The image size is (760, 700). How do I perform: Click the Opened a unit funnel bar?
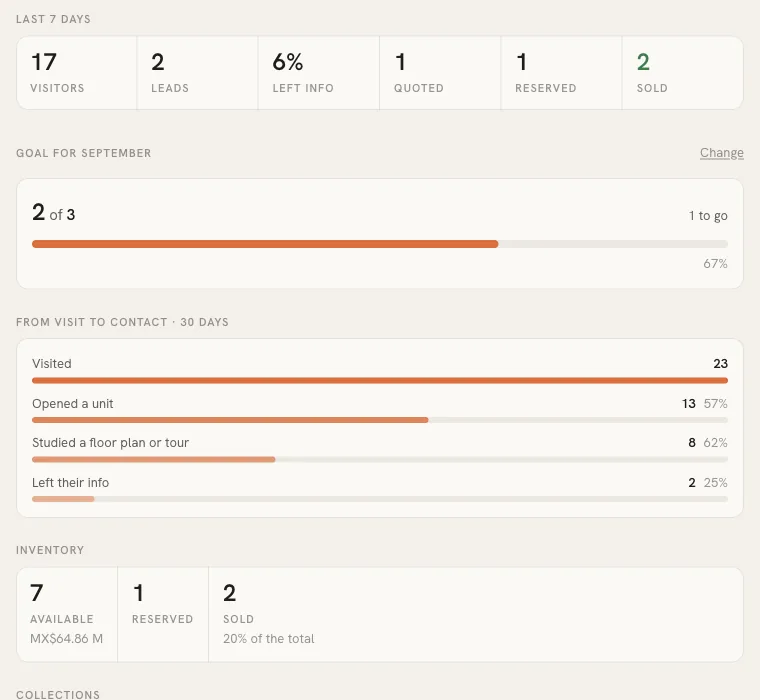tap(380, 420)
